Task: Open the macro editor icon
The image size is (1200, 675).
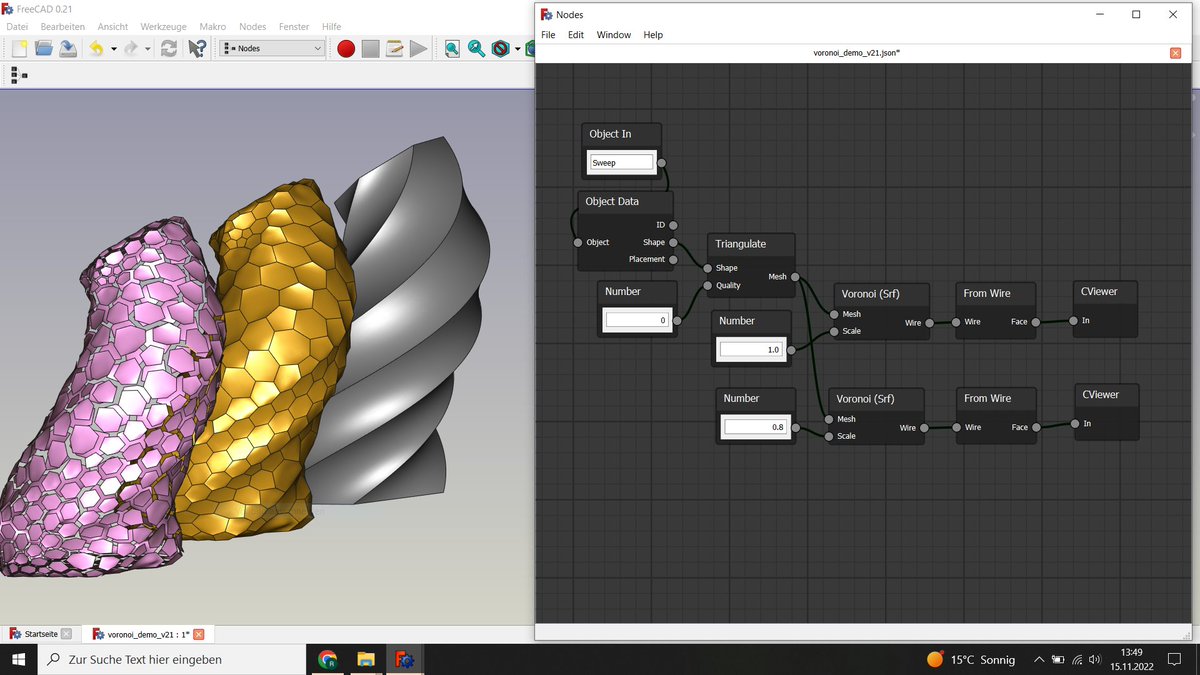Action: pos(394,48)
